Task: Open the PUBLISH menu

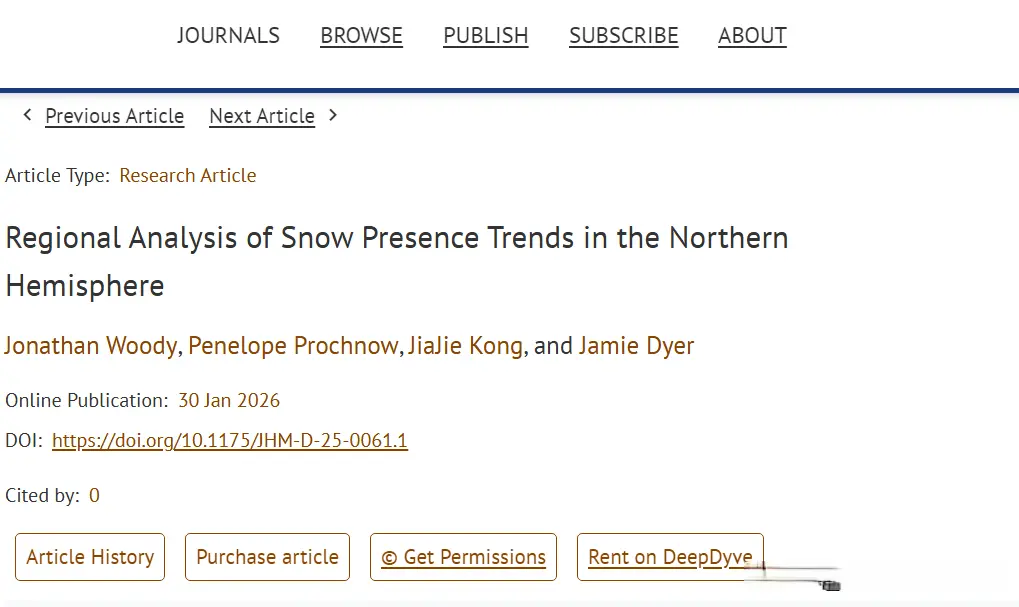Action: click(485, 36)
